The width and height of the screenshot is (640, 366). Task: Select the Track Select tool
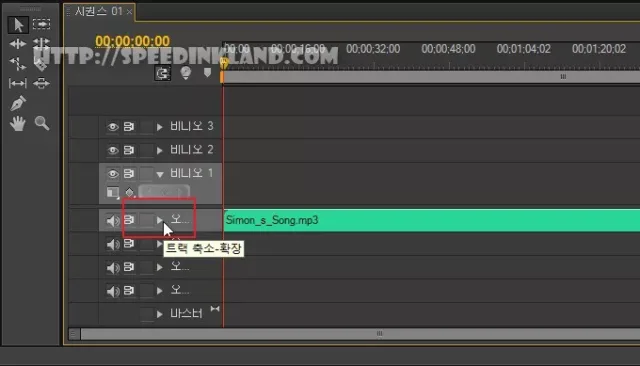click(x=42, y=24)
